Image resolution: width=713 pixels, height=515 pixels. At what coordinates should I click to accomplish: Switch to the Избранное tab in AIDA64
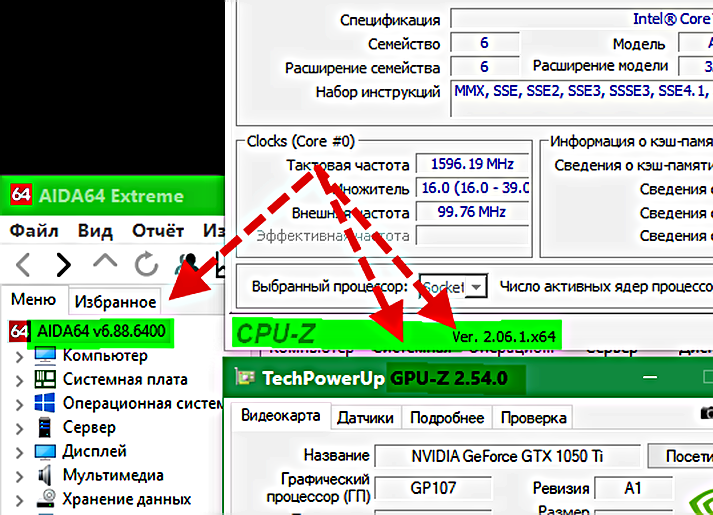(115, 301)
